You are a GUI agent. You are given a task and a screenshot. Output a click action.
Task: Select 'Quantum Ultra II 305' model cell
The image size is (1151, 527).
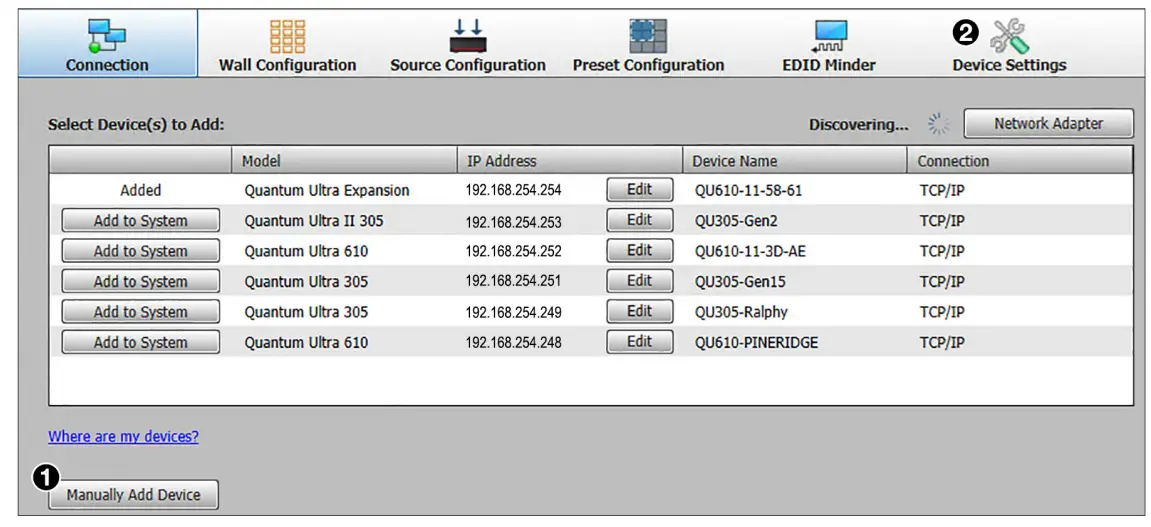(x=313, y=221)
